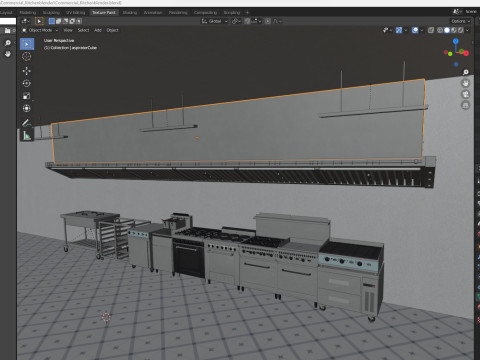This screenshot has height=360, width=480.
Task: Switch to the Shading workspace tab
Action: point(130,12)
